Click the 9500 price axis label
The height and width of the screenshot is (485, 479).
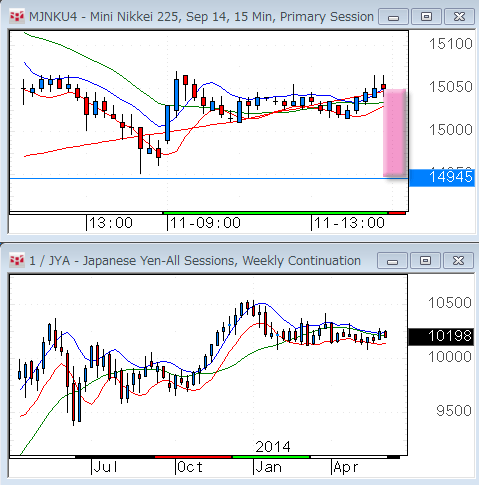(x=454, y=411)
